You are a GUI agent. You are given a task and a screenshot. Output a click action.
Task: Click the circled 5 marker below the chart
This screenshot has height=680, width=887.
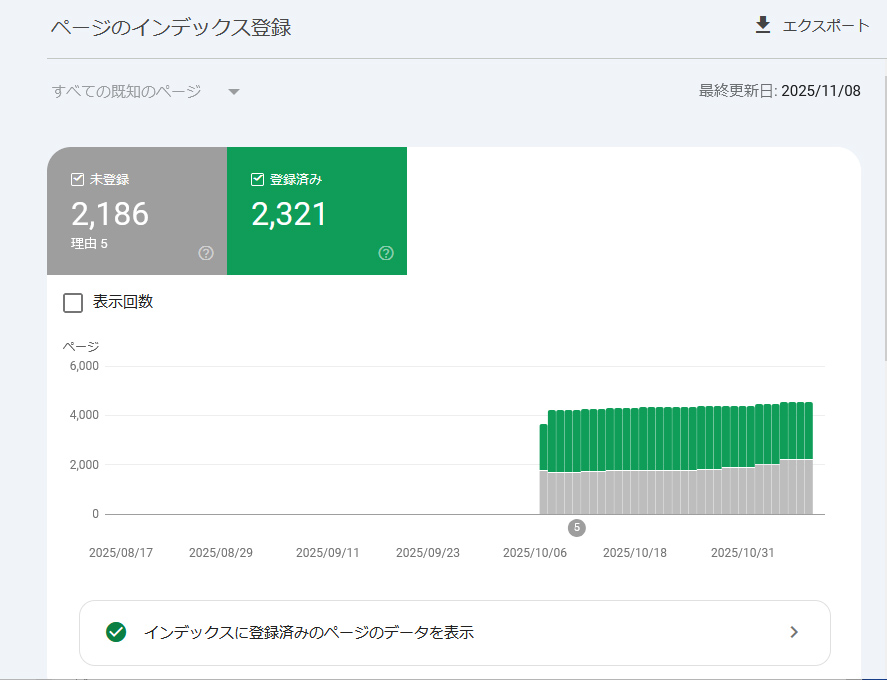(576, 528)
